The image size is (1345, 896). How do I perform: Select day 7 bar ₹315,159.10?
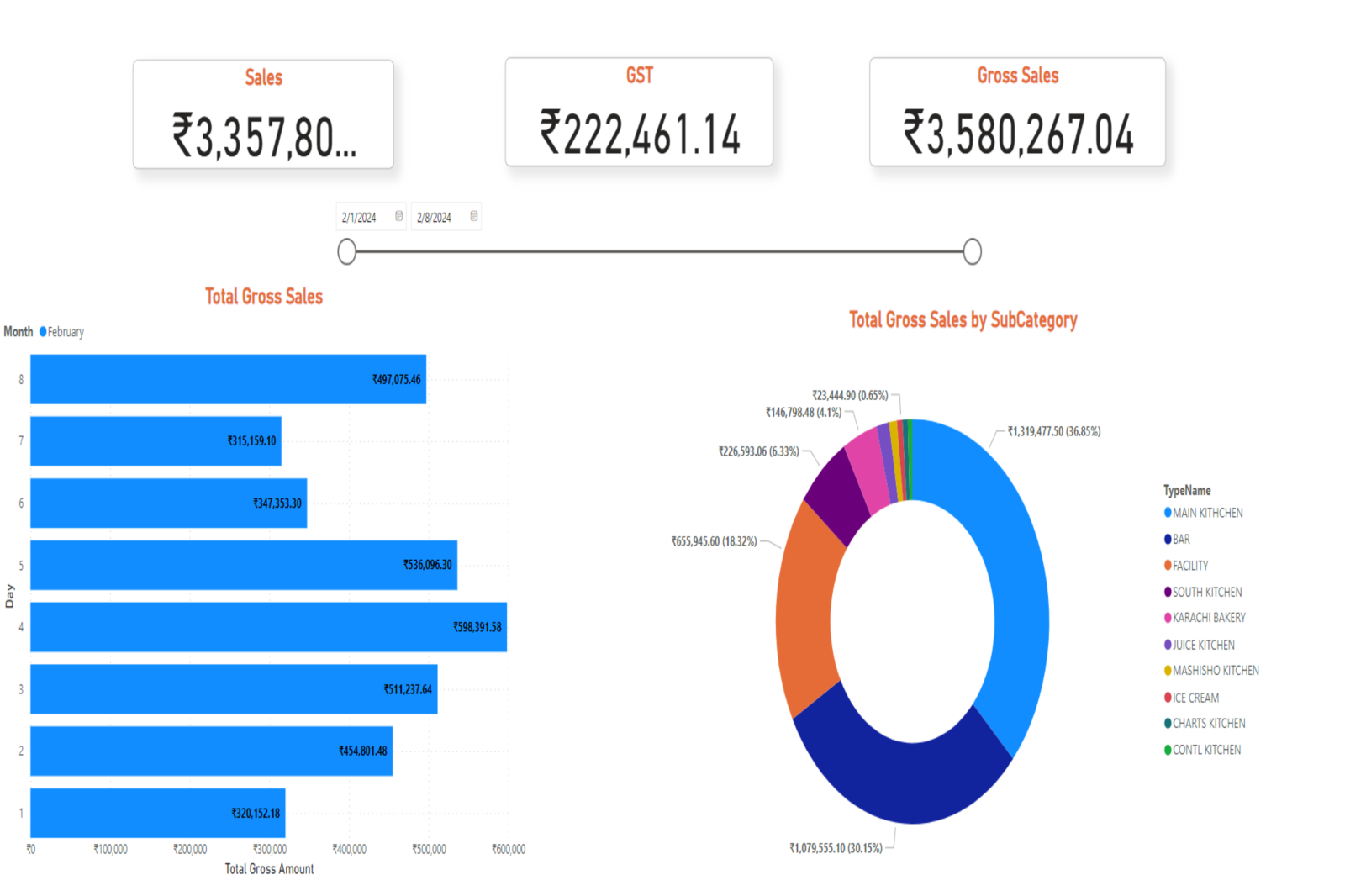pyautogui.click(x=156, y=441)
